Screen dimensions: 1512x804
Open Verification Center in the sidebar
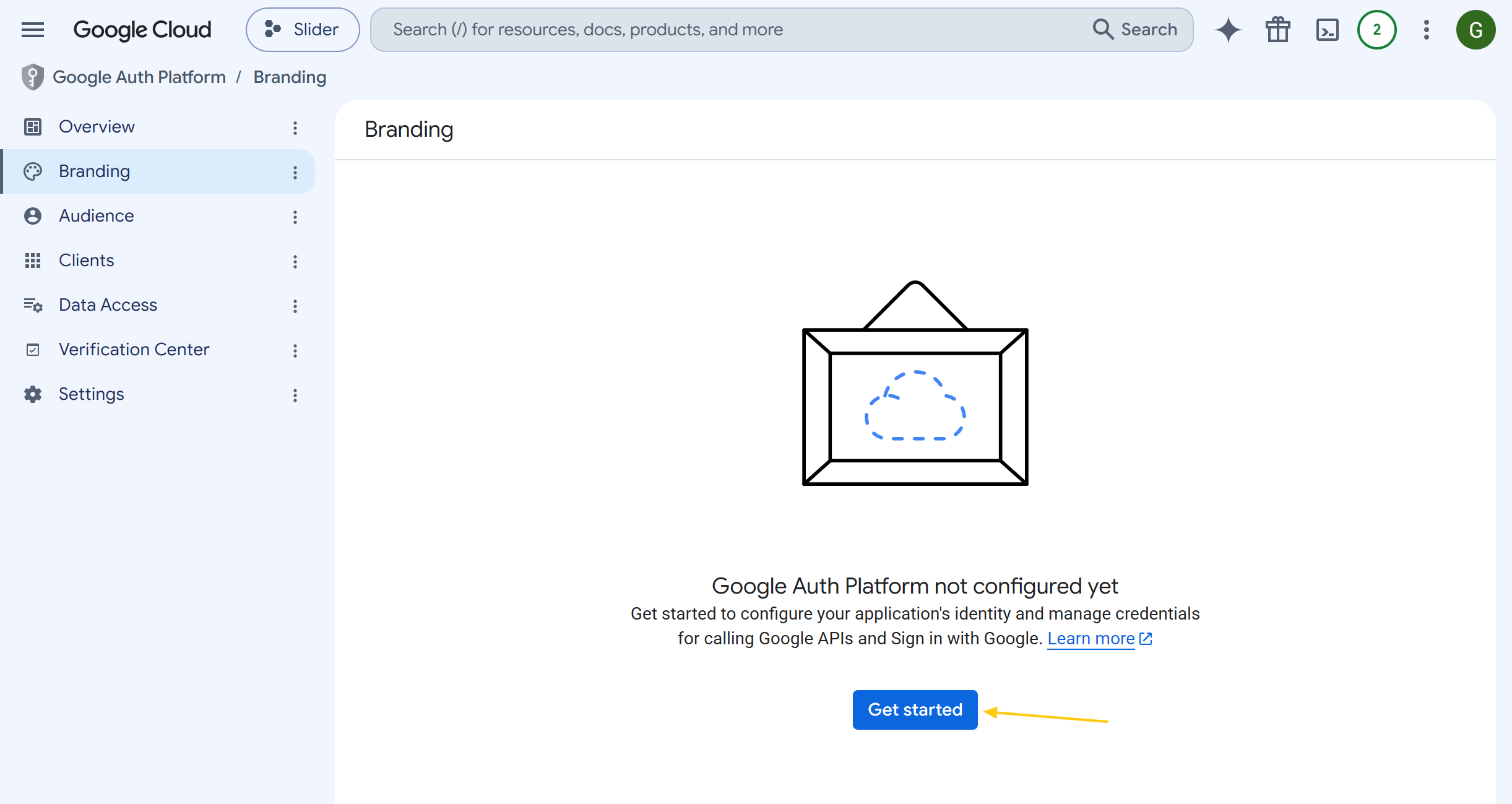pyautogui.click(x=158, y=350)
